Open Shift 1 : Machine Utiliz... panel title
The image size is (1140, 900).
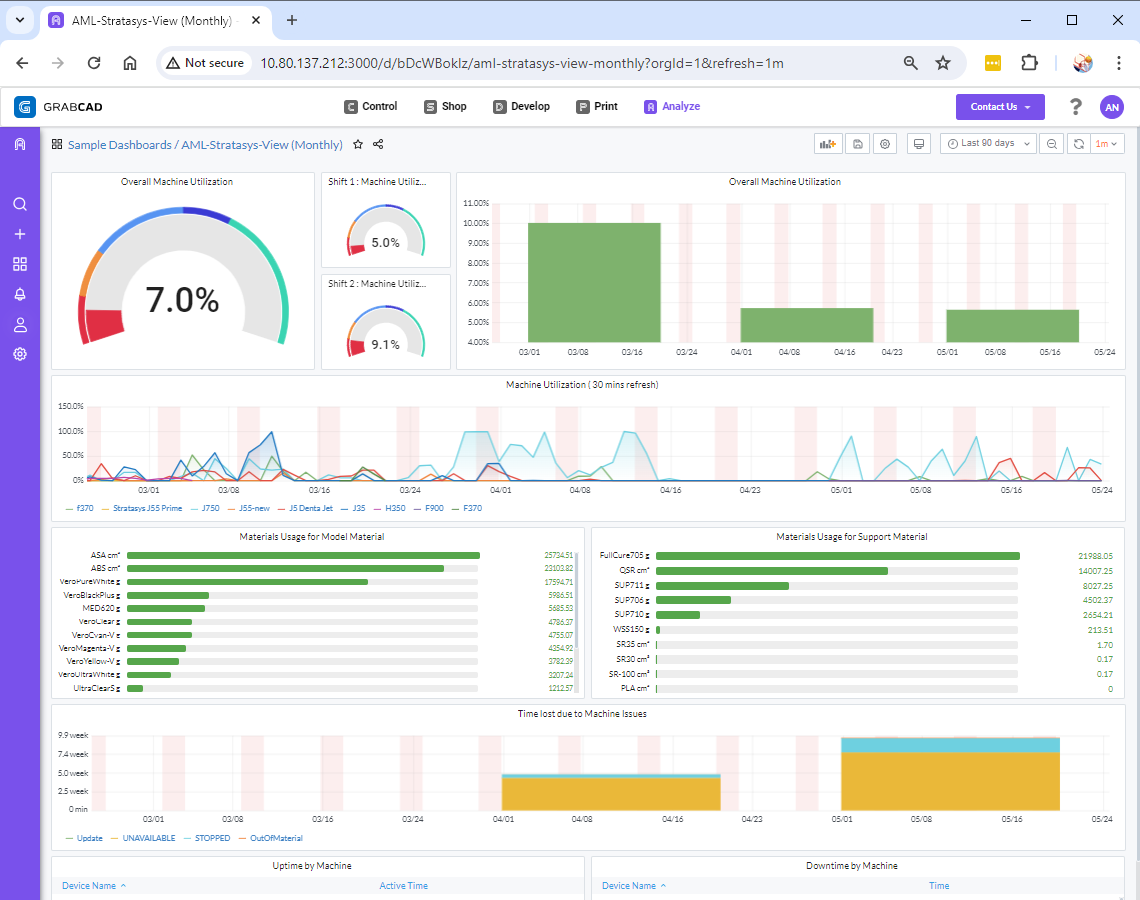tap(377, 182)
